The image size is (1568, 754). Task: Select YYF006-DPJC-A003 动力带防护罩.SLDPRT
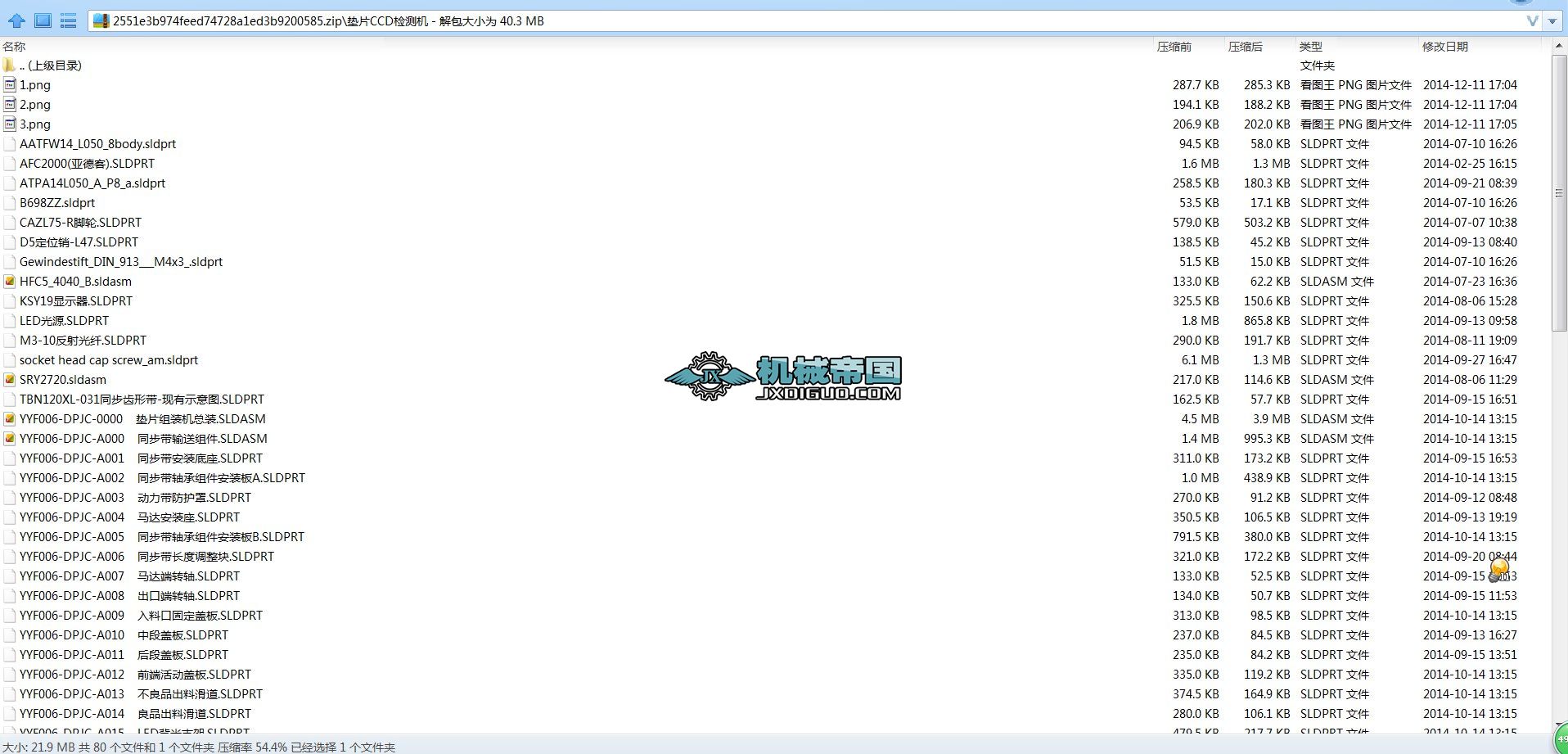(x=136, y=498)
